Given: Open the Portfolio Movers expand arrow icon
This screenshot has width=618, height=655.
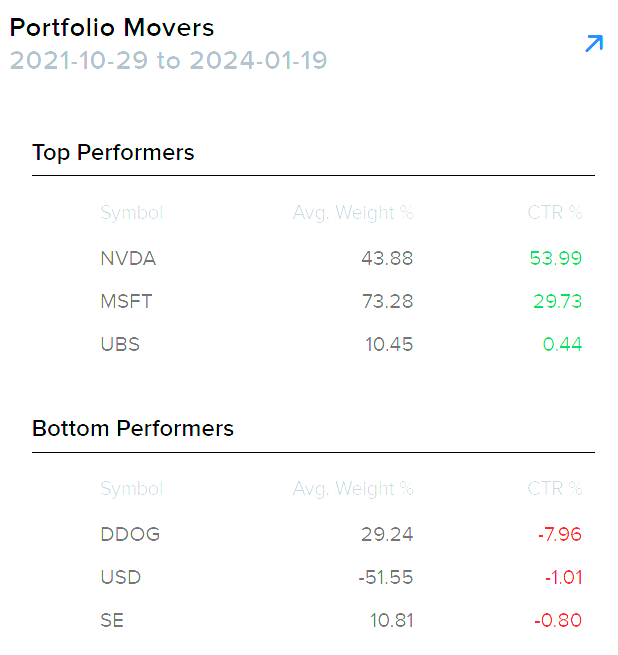Looking at the screenshot, I should tap(594, 43).
